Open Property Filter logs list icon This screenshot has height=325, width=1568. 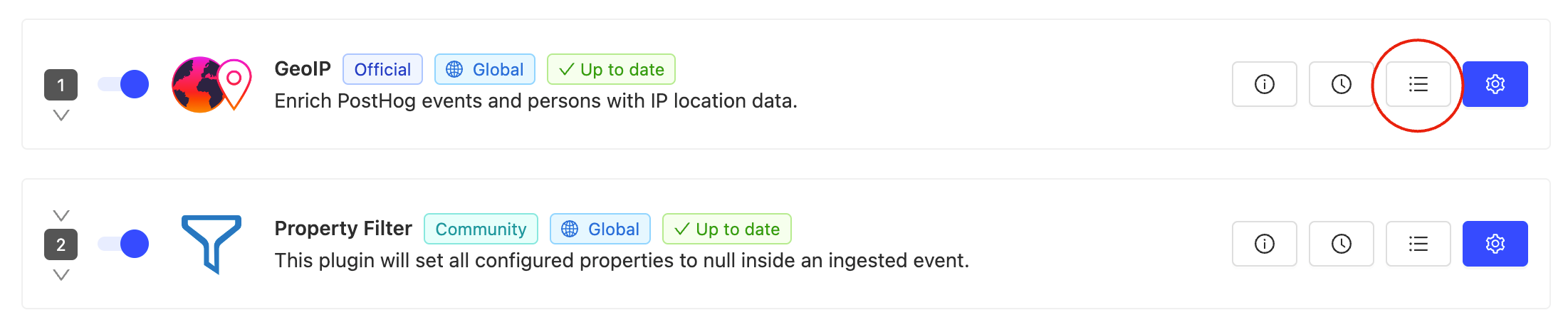tap(1418, 244)
